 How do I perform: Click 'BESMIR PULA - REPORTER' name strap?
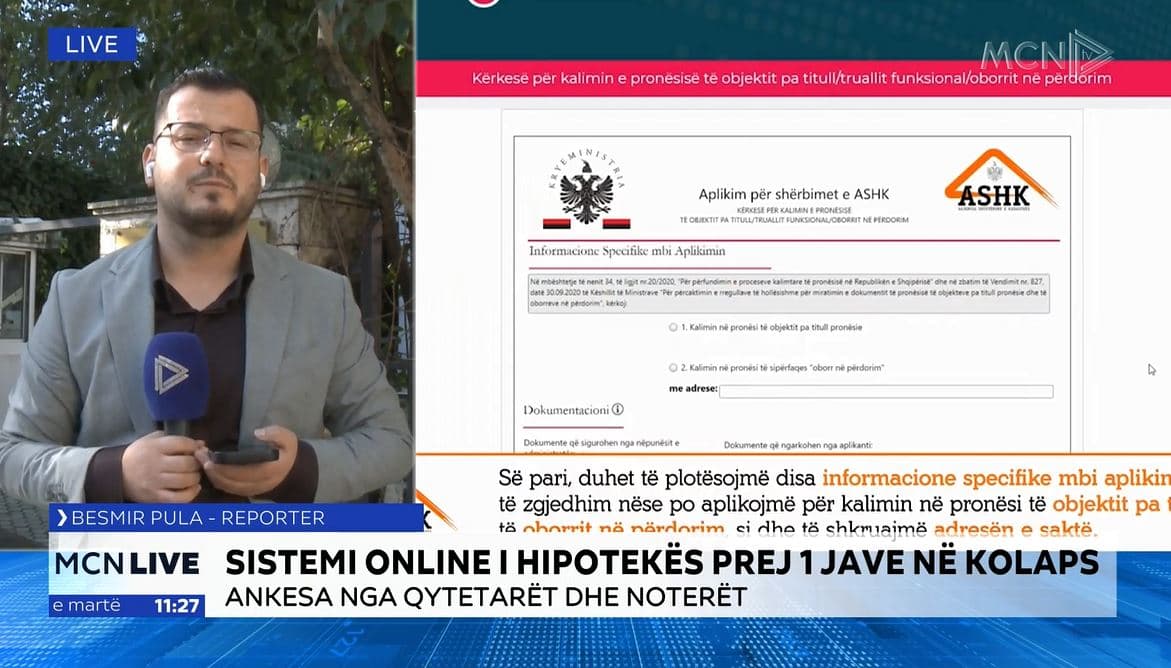click(x=236, y=518)
